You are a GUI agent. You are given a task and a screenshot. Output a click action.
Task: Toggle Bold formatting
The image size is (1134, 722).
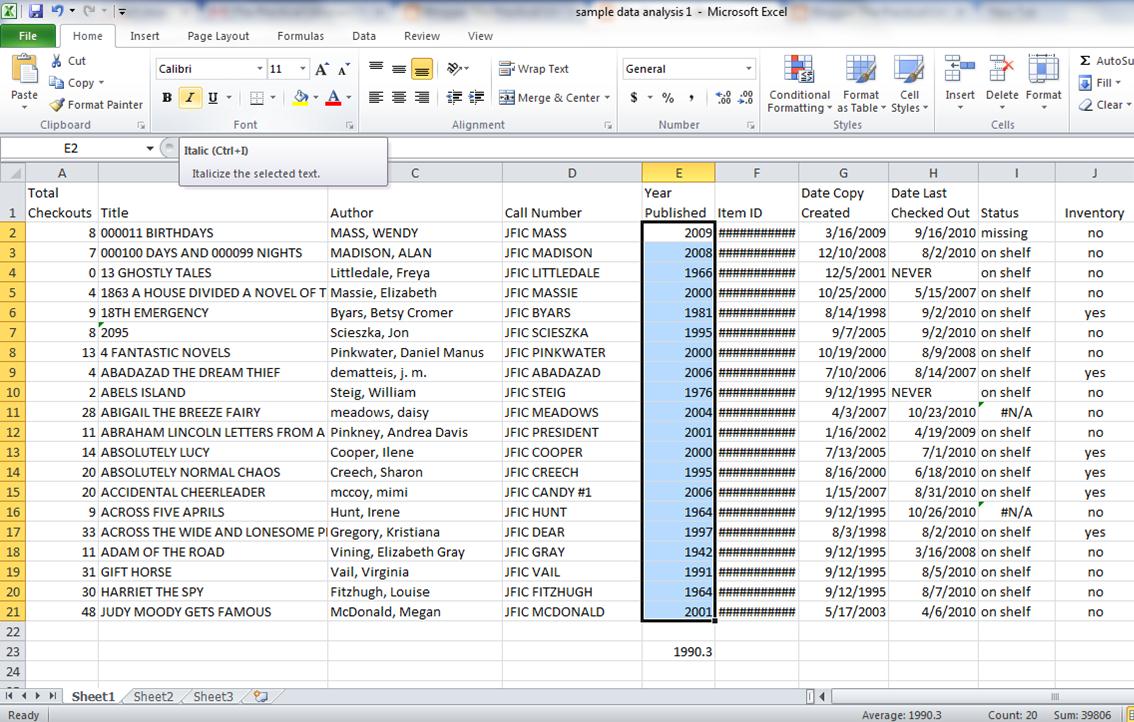[165, 98]
